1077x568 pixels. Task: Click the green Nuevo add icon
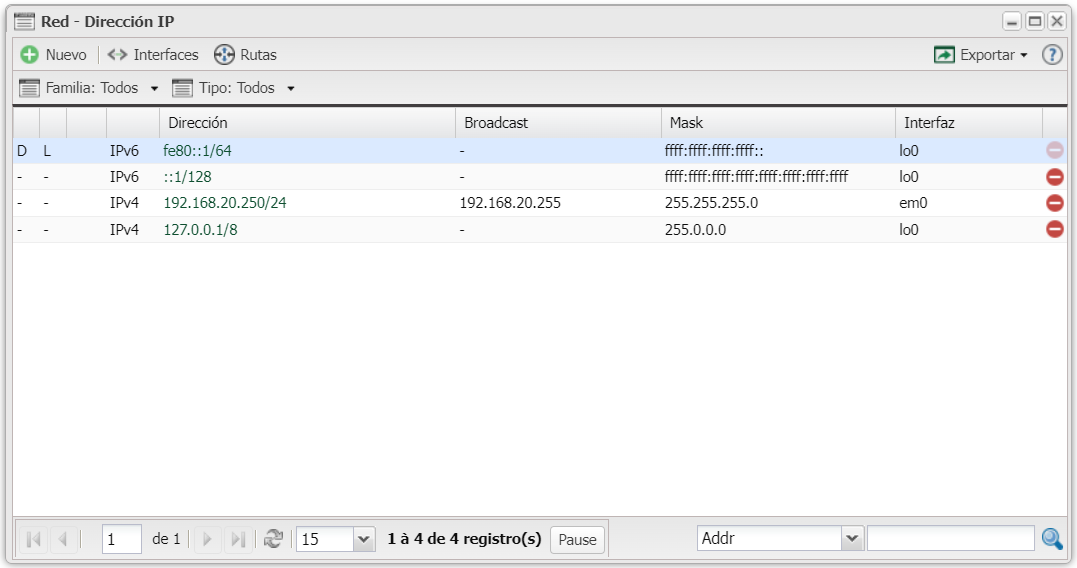click(x=30, y=55)
